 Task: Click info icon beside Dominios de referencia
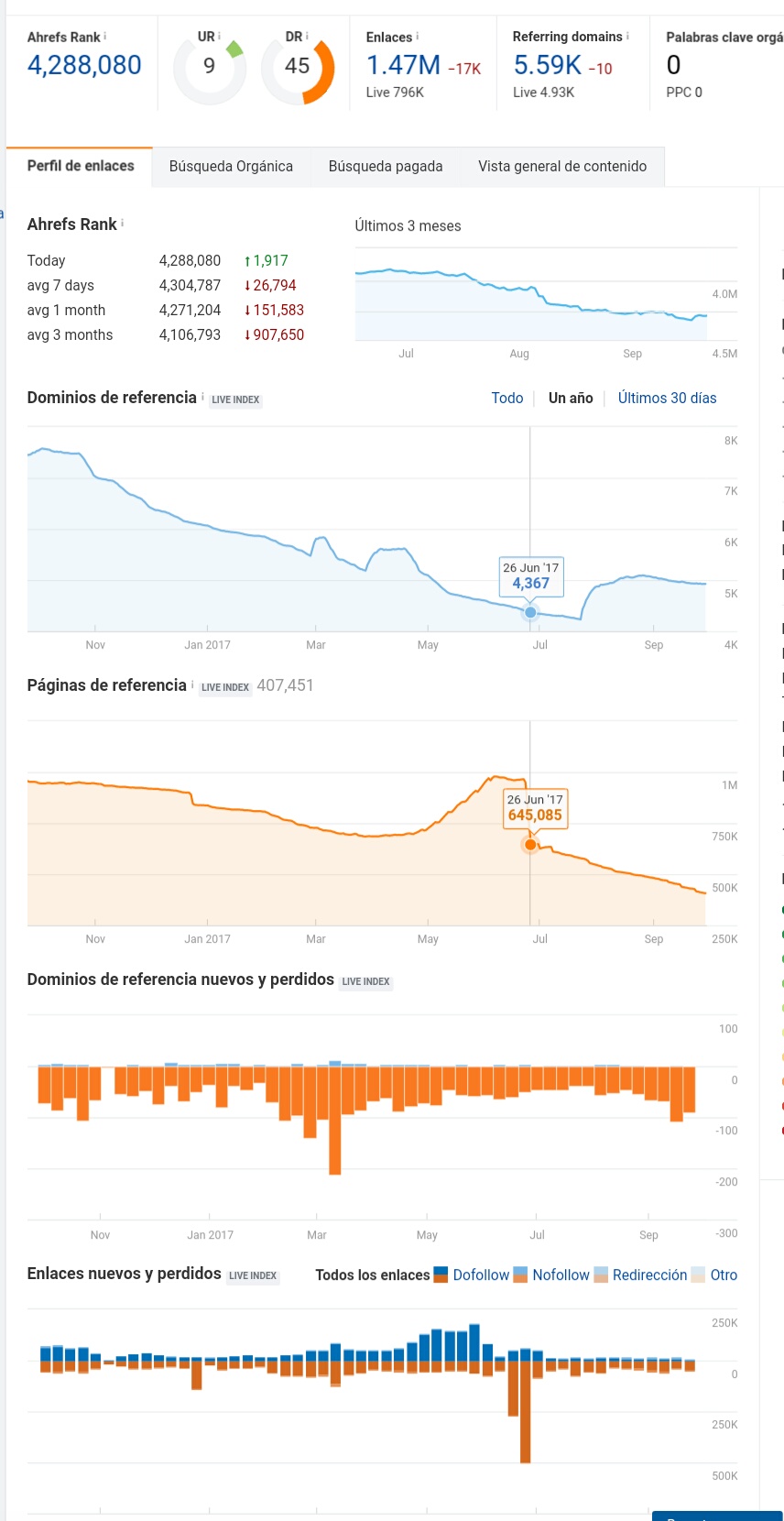tap(202, 397)
